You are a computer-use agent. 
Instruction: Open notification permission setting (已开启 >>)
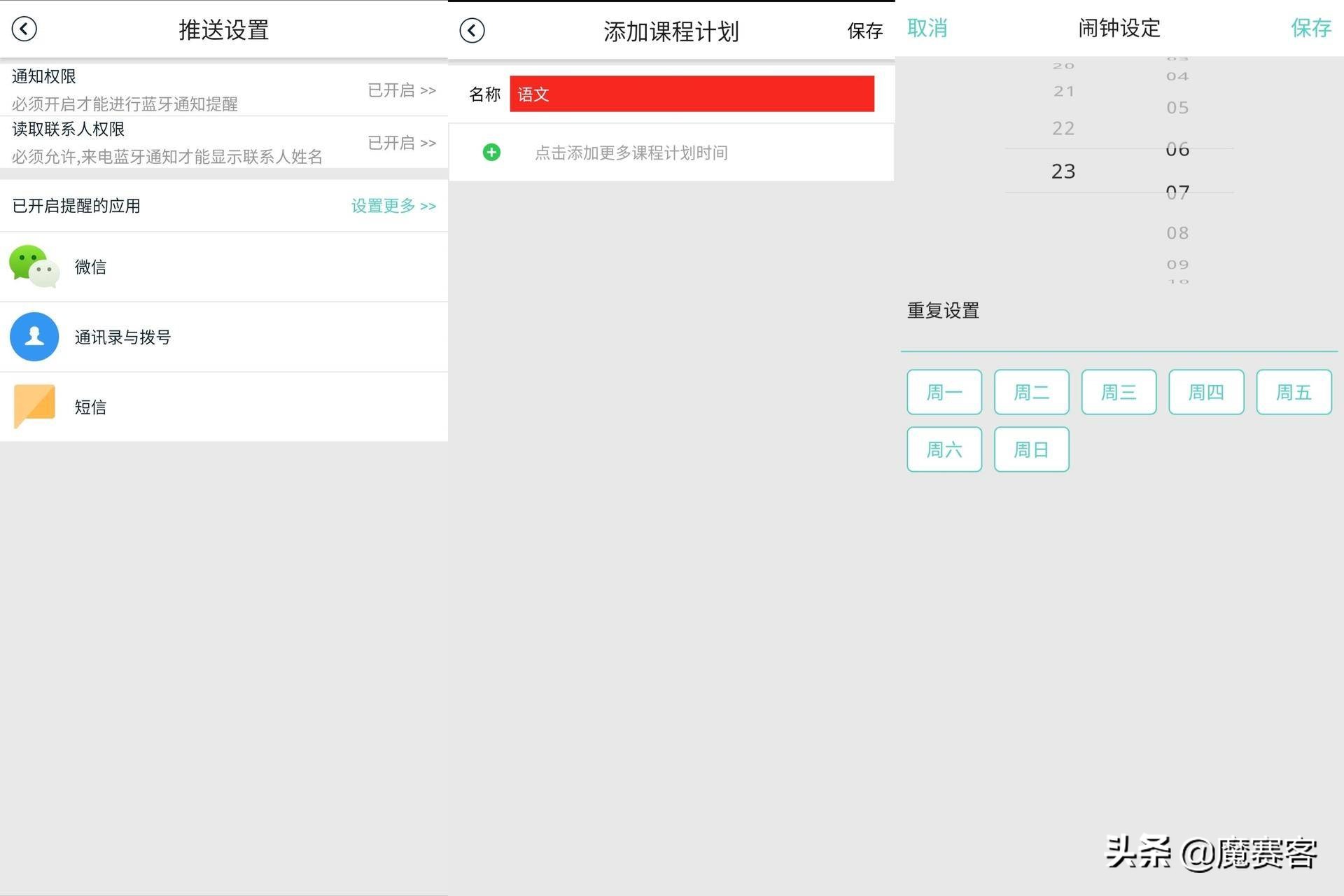click(401, 90)
